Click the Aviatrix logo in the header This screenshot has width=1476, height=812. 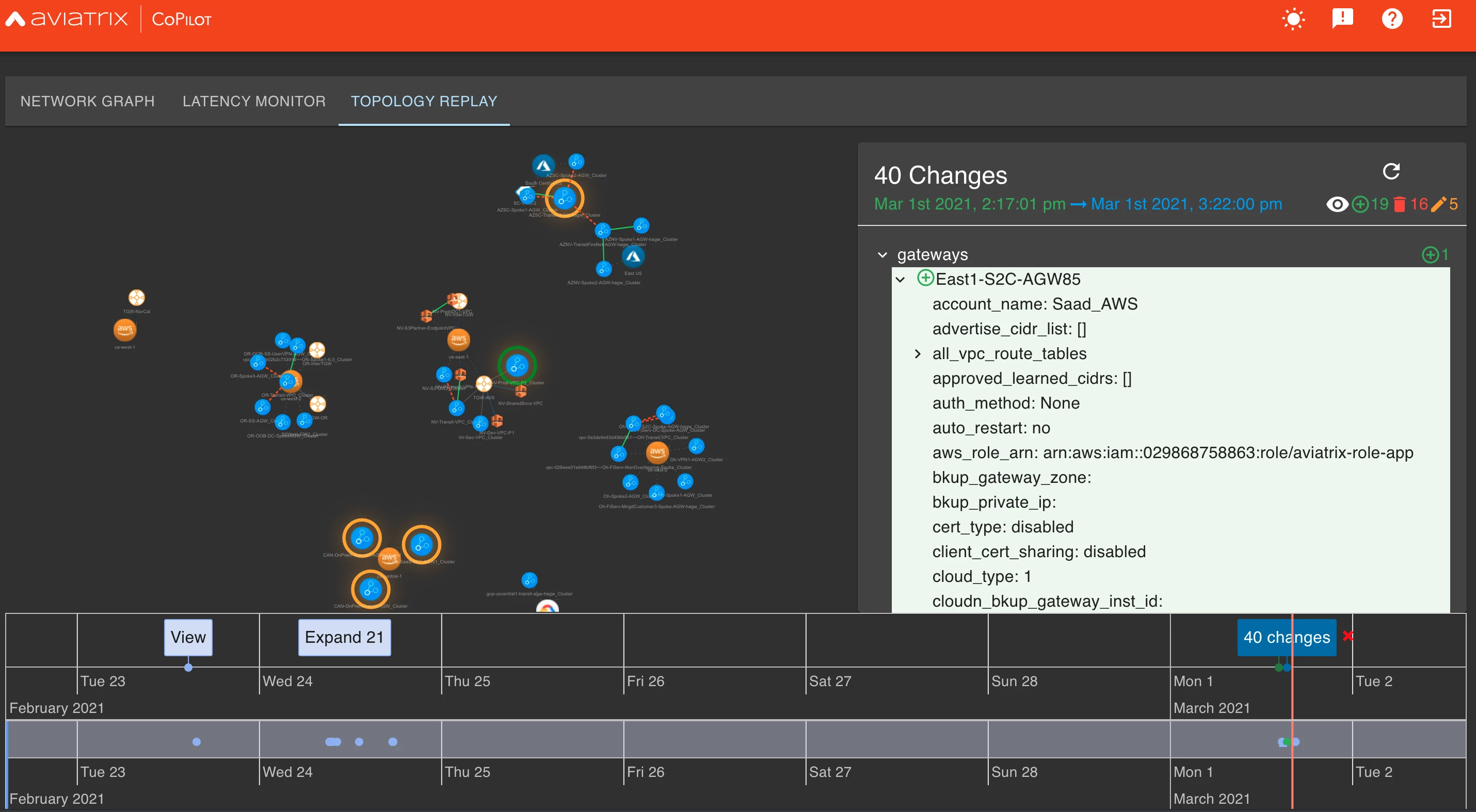pos(67,19)
